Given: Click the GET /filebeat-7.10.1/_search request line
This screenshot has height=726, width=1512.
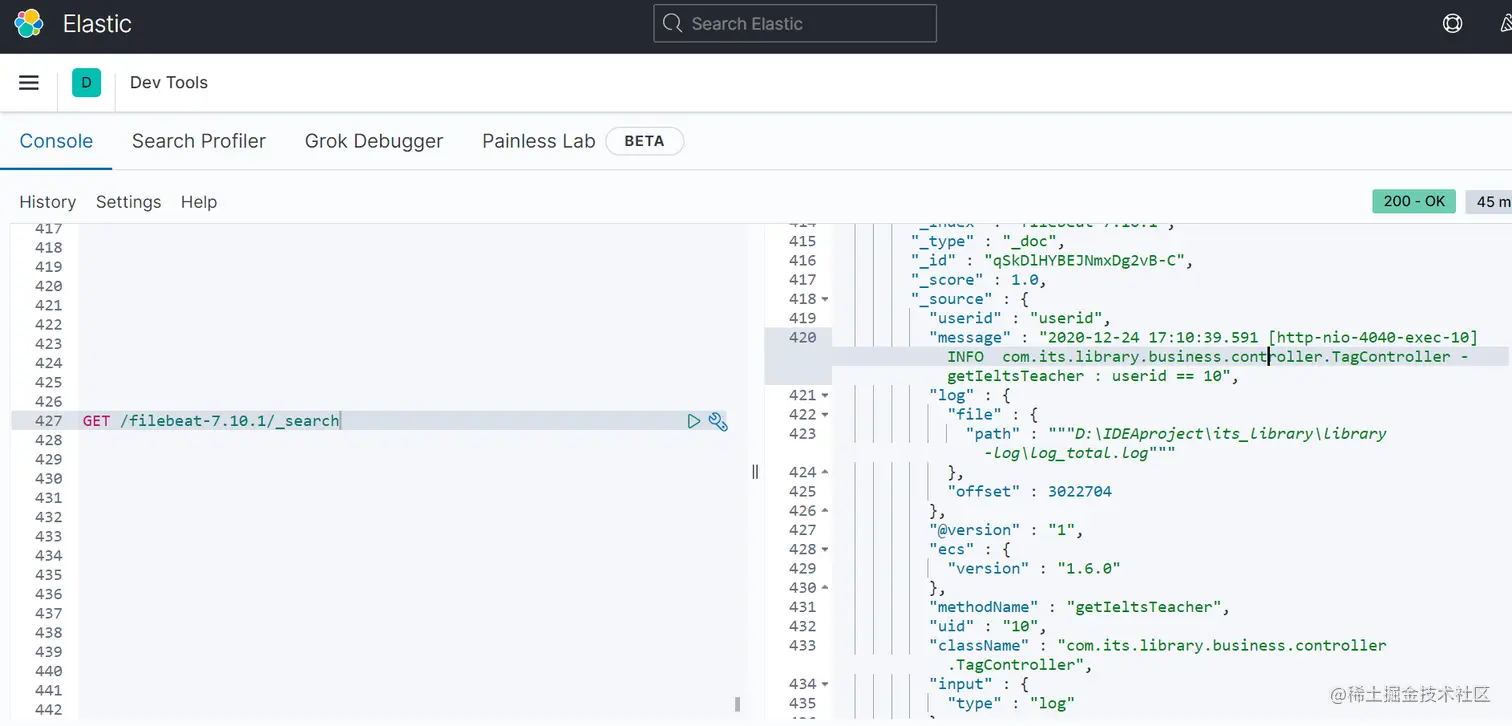Looking at the screenshot, I should point(211,421).
